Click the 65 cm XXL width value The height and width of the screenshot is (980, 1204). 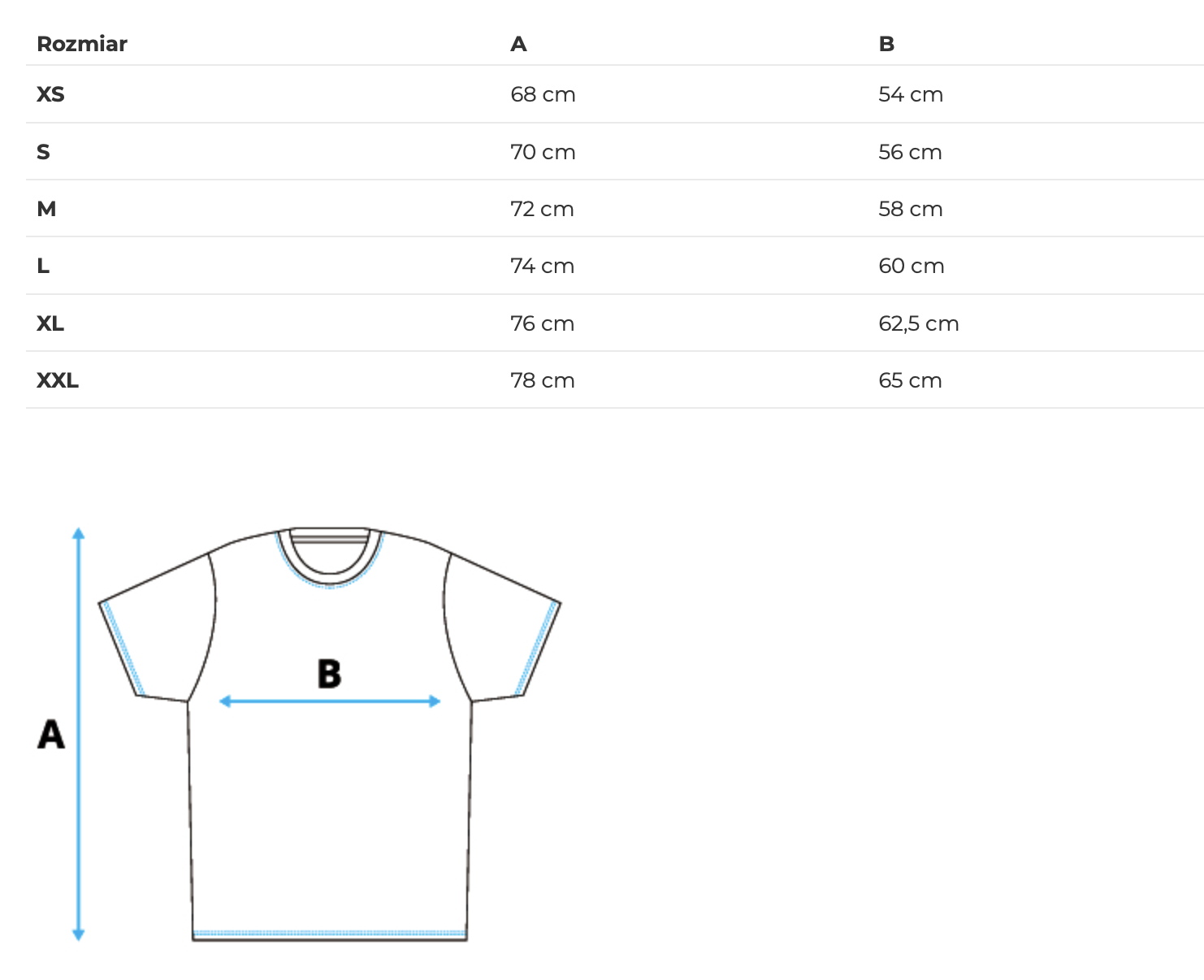pyautogui.click(x=910, y=380)
